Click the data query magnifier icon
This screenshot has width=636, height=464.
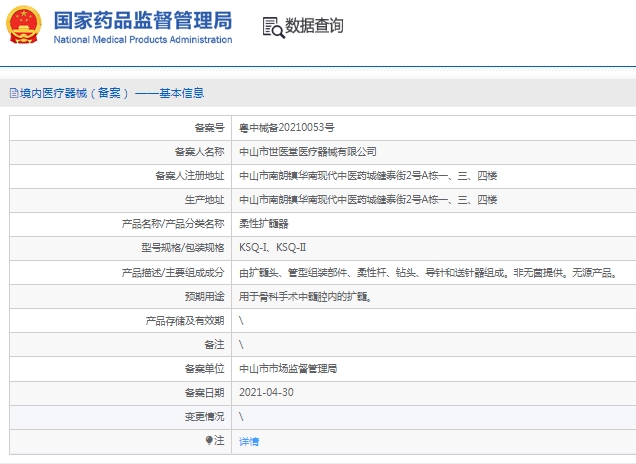tap(274, 28)
